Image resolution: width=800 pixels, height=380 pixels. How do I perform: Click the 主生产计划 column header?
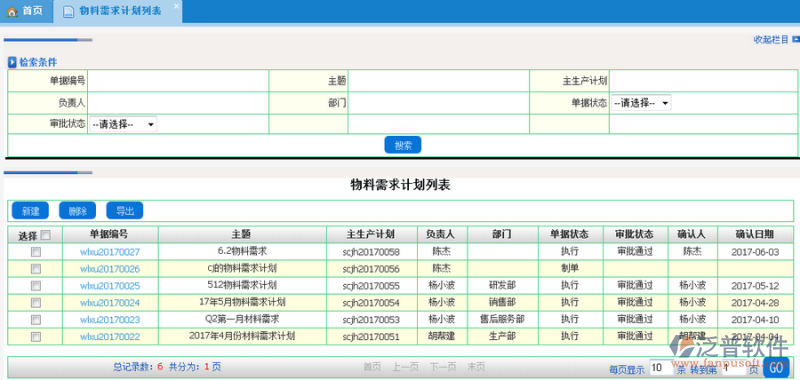pyautogui.click(x=371, y=235)
